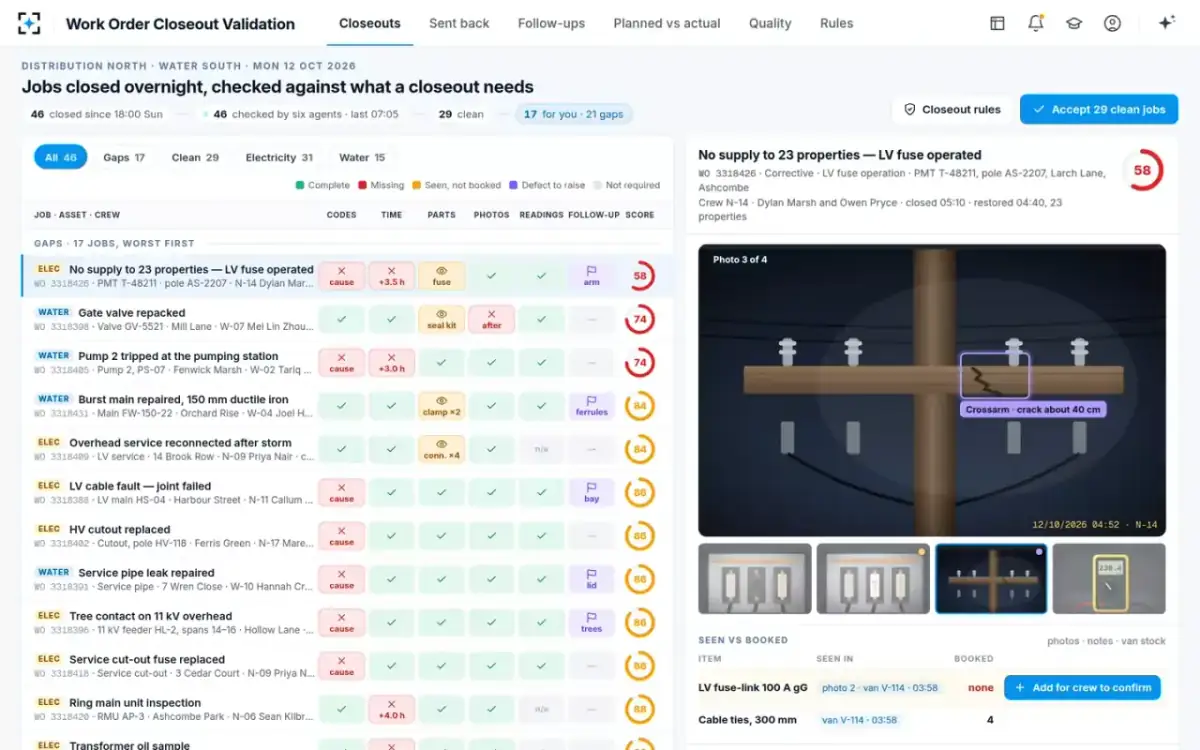The image size is (1200, 750).
Task: Select Pump 2 tripped at the pumping station row
Action: point(347,362)
